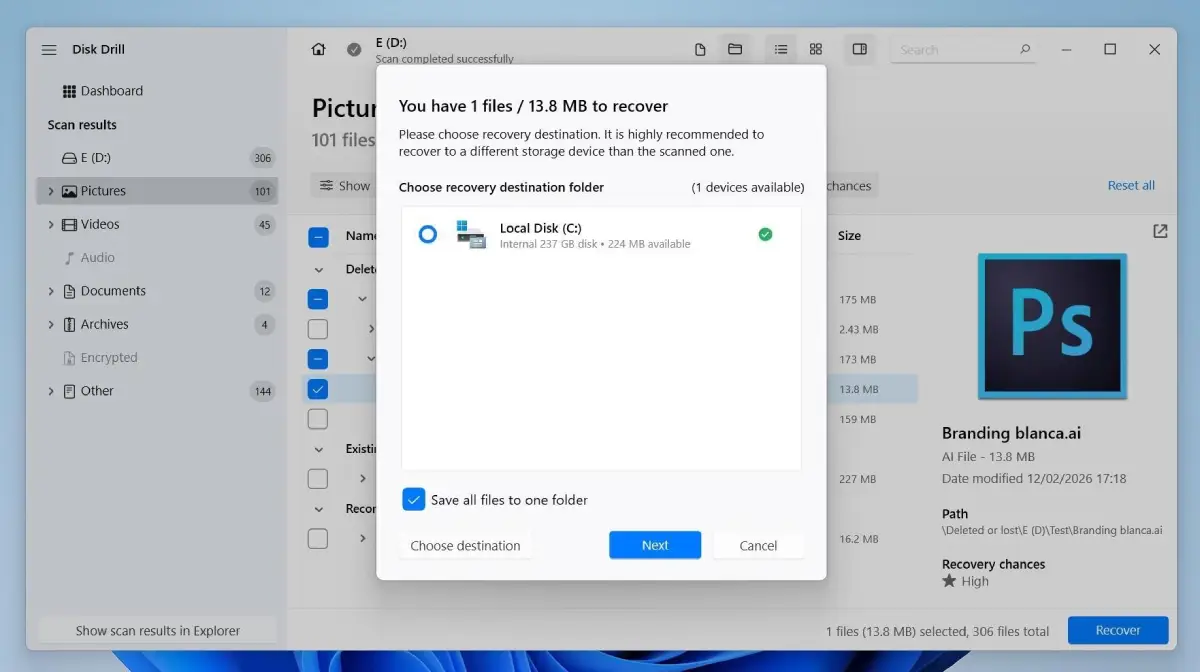1200x672 pixels.
Task: Toggle checkbox in the 16.2 MB row
Action: point(318,539)
